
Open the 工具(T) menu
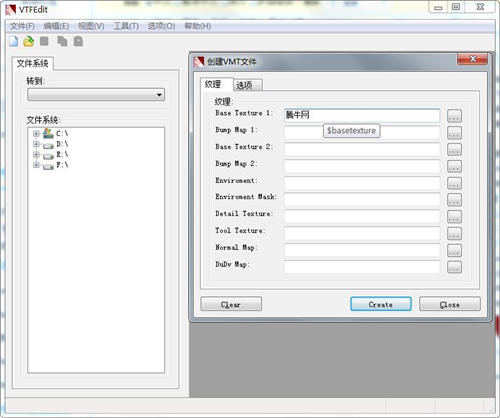pos(126,26)
